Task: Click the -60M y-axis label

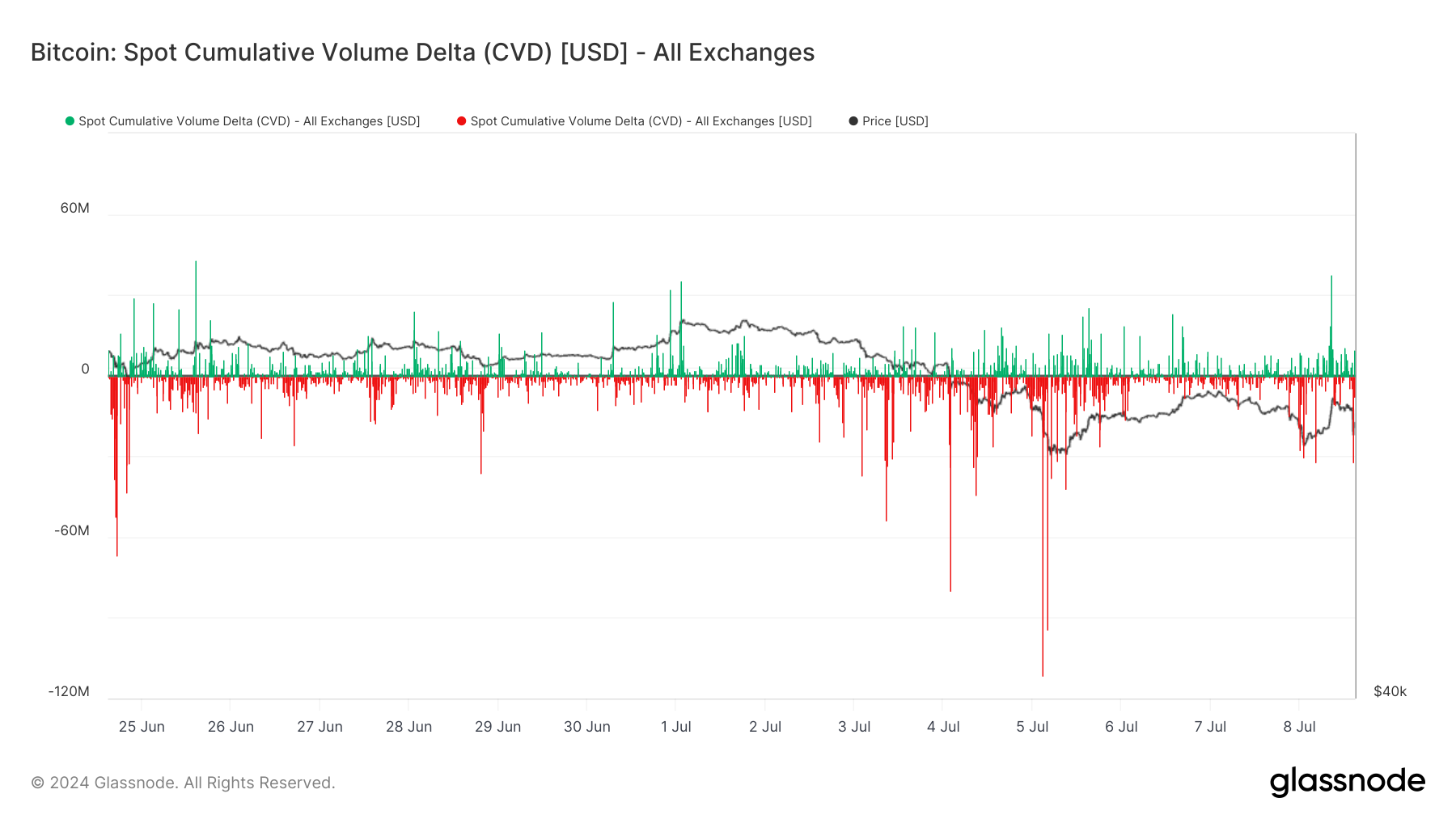Action: click(72, 531)
